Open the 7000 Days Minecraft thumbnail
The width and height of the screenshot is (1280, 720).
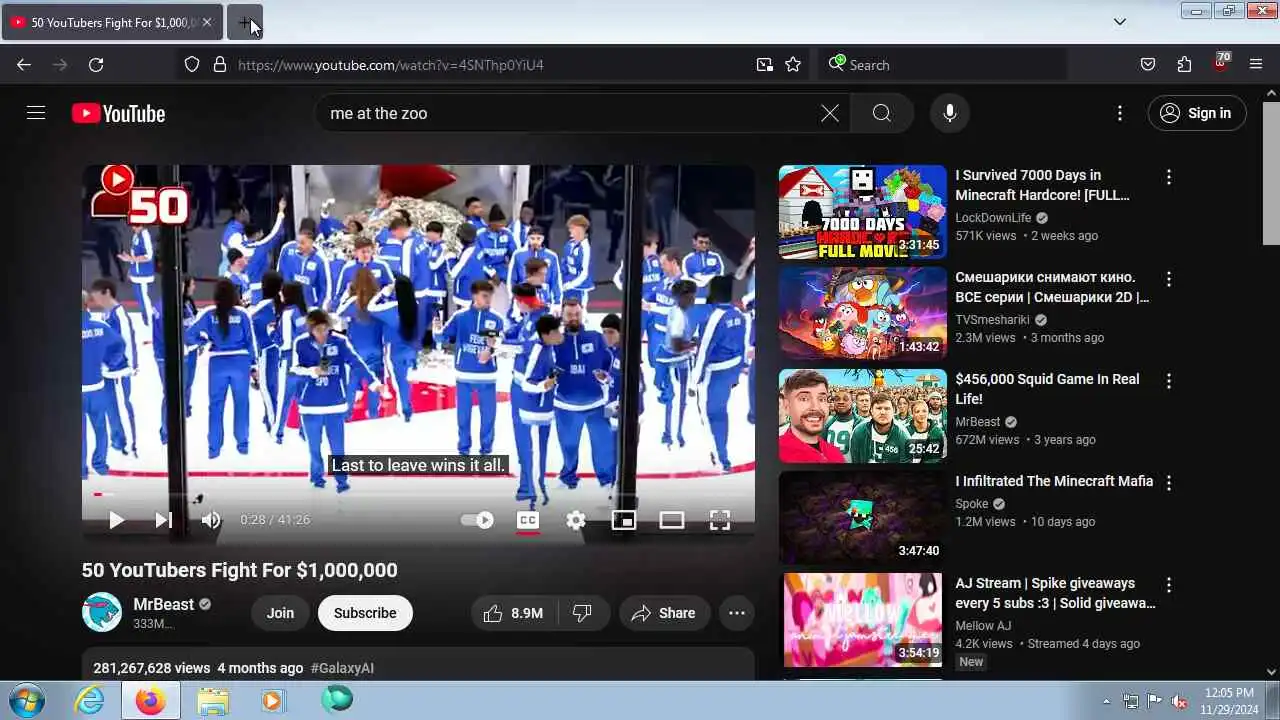[862, 212]
